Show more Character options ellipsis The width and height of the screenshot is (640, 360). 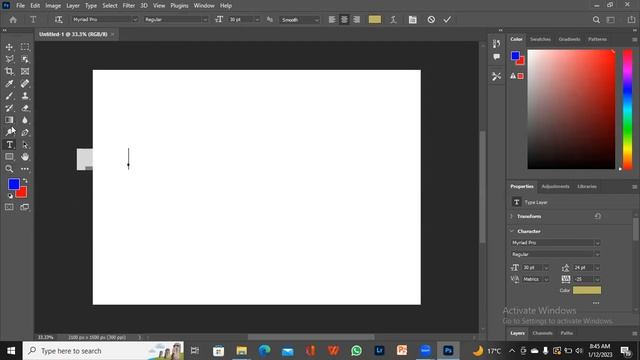point(596,303)
